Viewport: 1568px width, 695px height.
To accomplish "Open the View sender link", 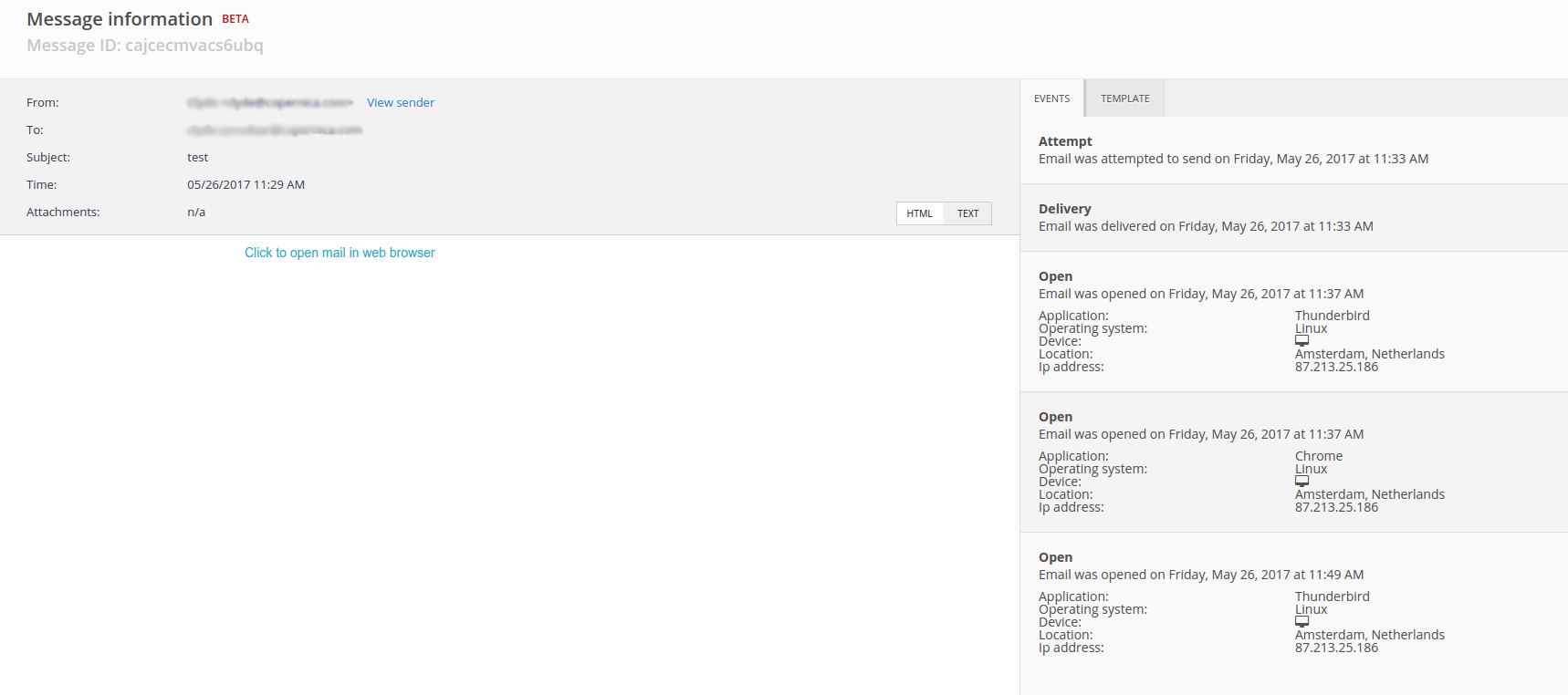I will pos(400,103).
